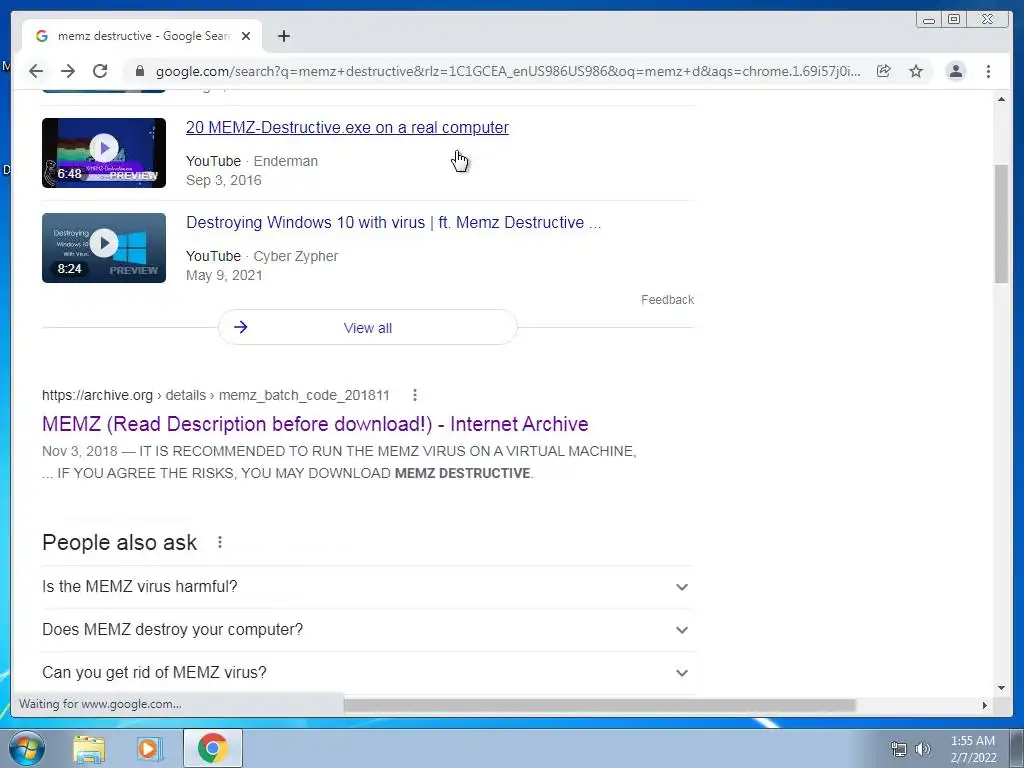Open Windows Explorer from taskbar
The height and width of the screenshot is (768, 1024).
[x=89, y=748]
